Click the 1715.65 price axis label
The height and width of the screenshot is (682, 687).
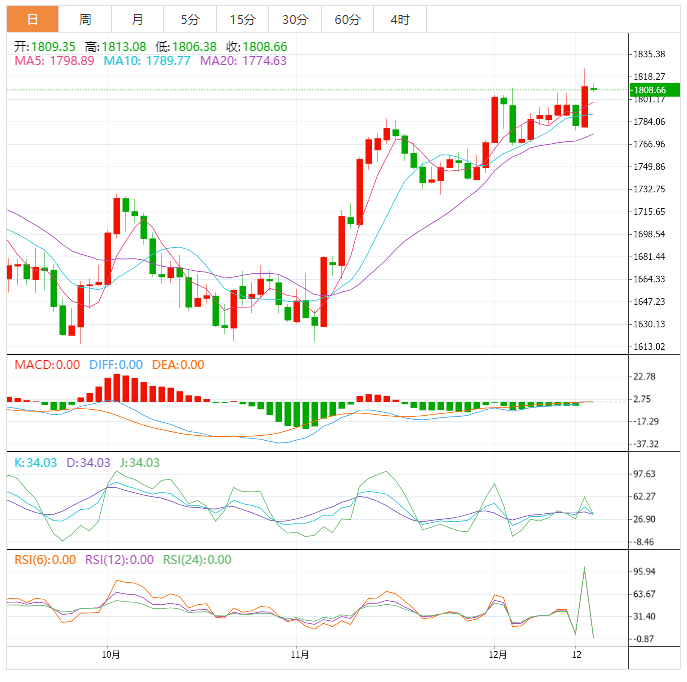649,212
